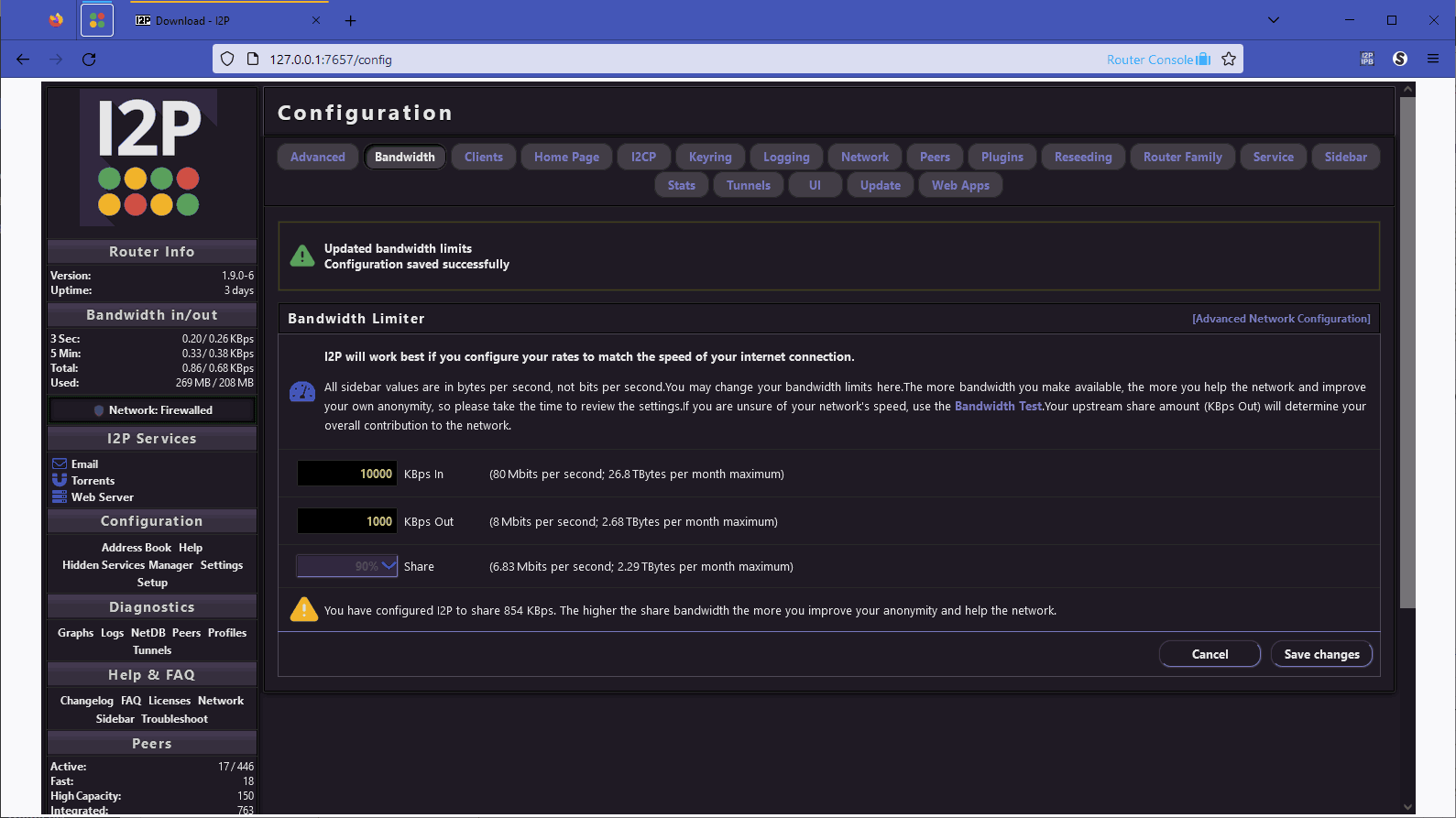This screenshot has height=818, width=1456.
Task: Open the Share percentage dropdown
Action: pos(347,566)
